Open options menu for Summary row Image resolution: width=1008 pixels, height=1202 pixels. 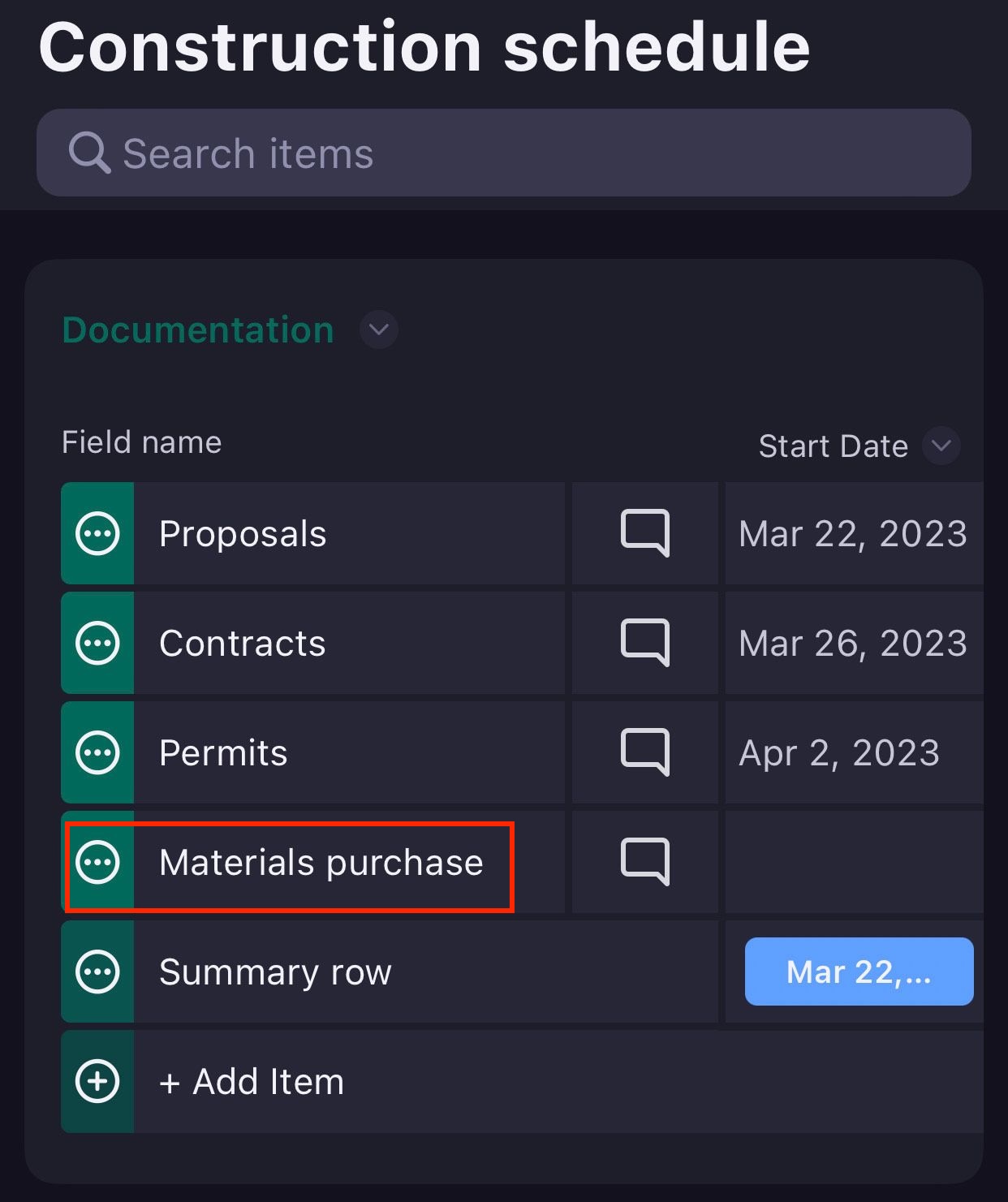(97, 972)
